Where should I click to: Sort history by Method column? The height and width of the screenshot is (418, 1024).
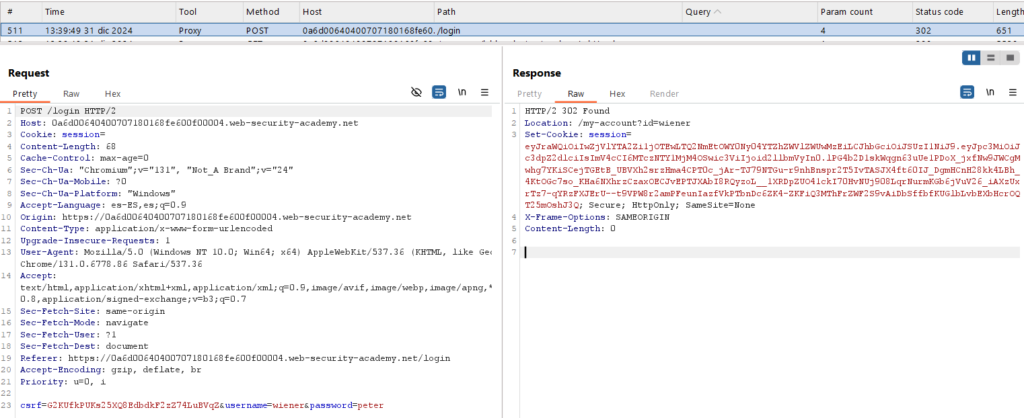point(270,12)
